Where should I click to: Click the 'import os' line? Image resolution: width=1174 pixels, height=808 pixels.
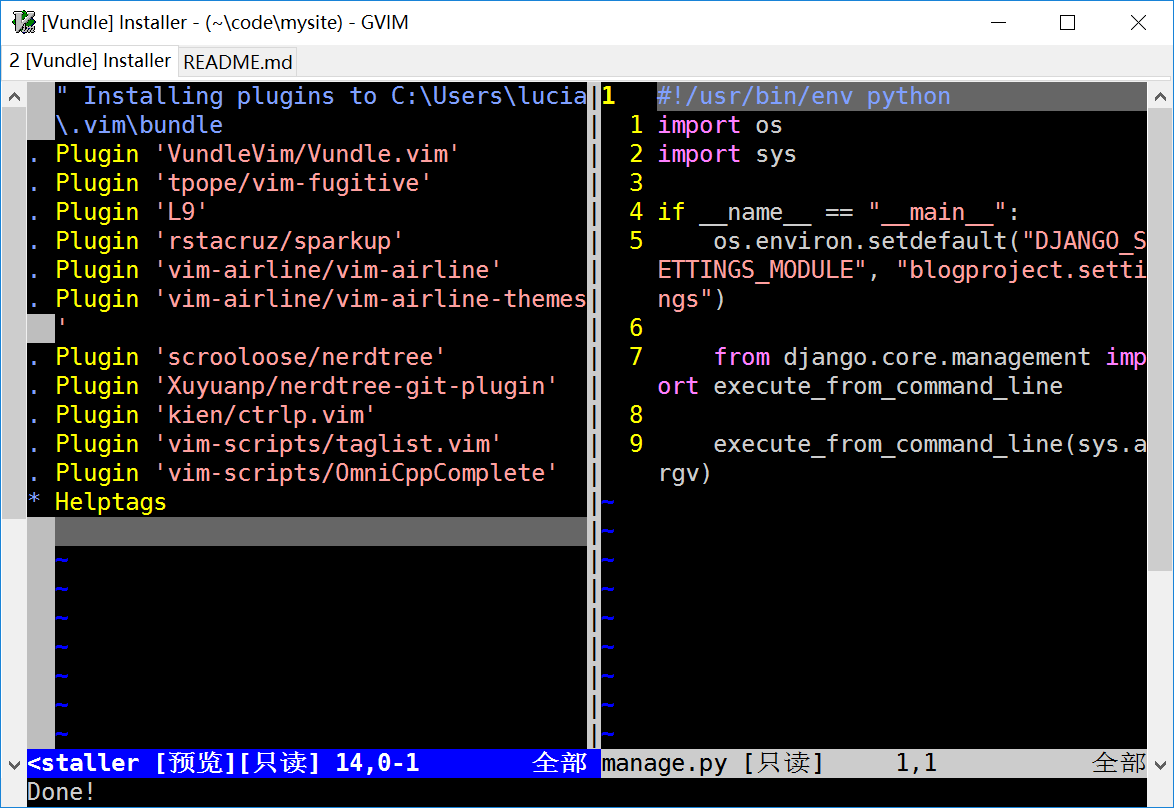pyautogui.click(x=720, y=125)
